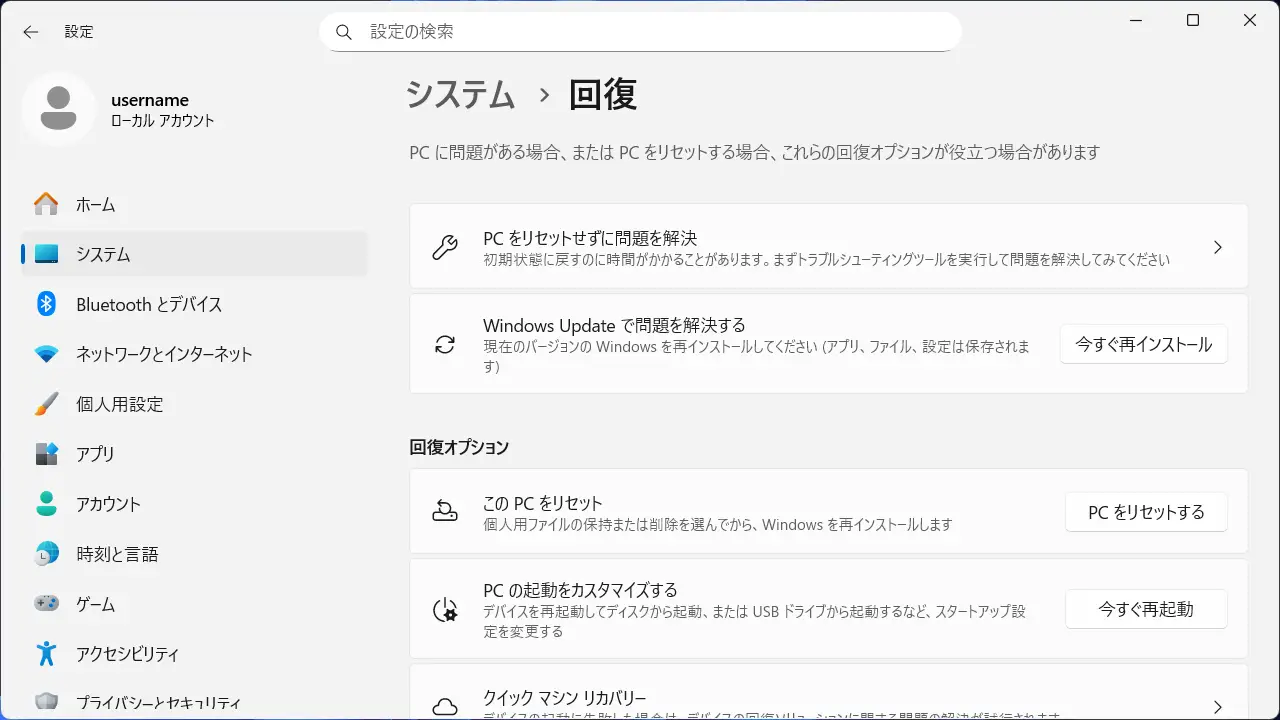Click the システム breadcrumb link

pos(460,95)
